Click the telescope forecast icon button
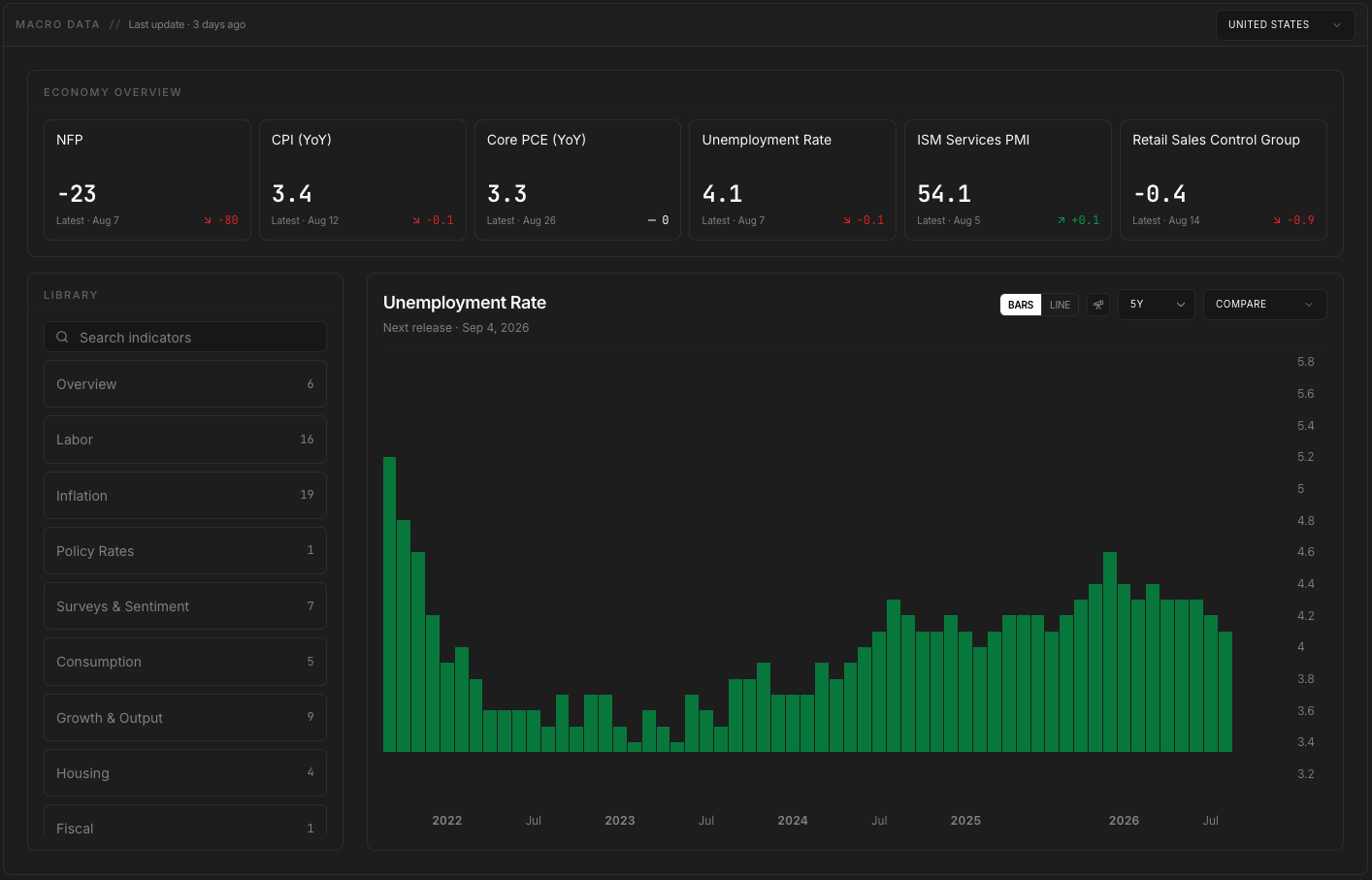Screen dimensions: 1372x880 pos(1098,305)
